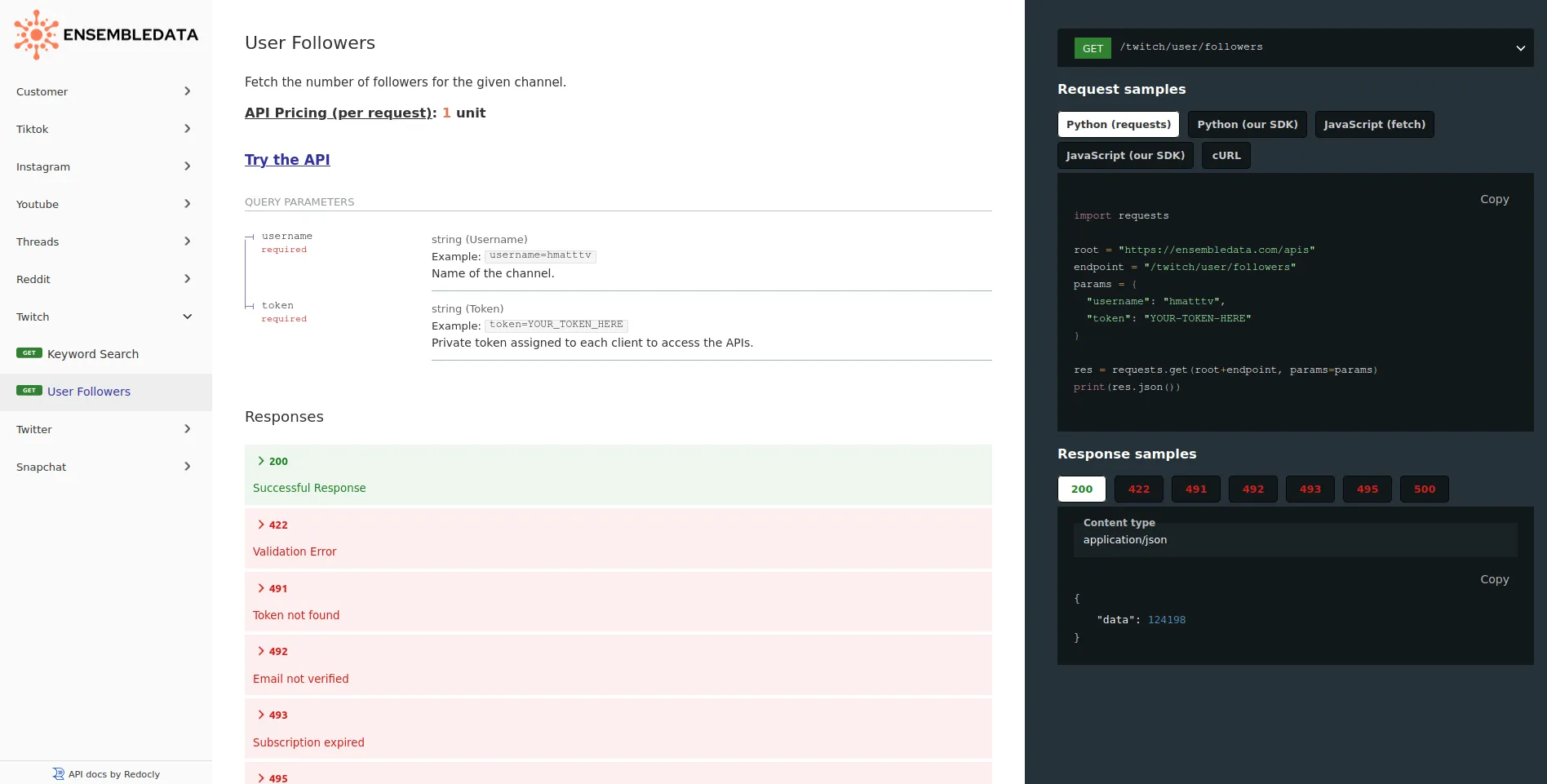Screen dimensions: 1547x784
Task: Open the Try the API link
Action: 287,160
